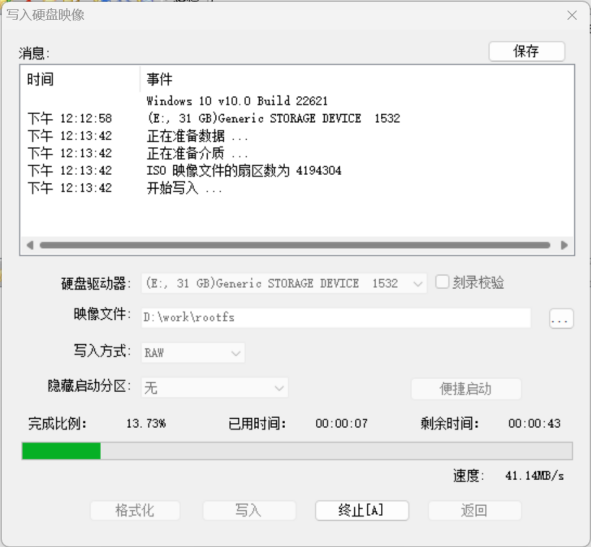
Task: Click the 时间 column header
Action: (x=81, y=80)
